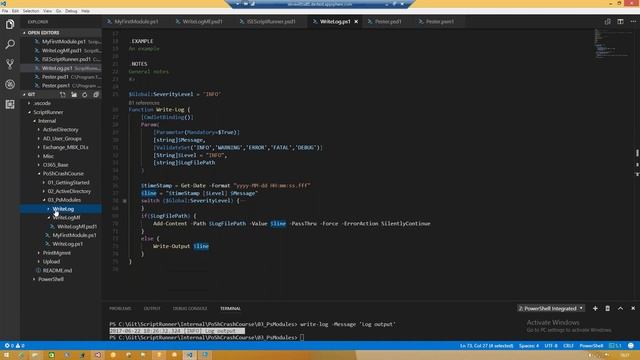This screenshot has width=640, height=360.
Task: Open Windows Start button on taskbar
Action: (x=6, y=355)
